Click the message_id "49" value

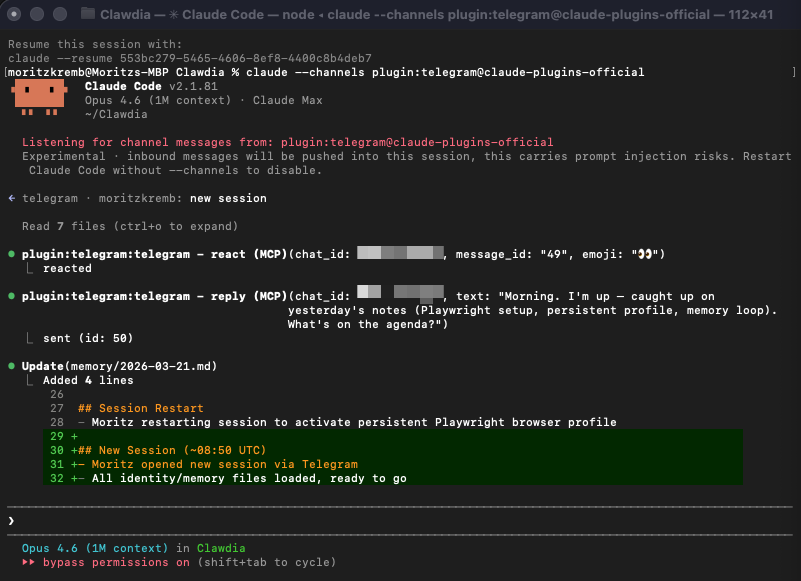point(554,254)
